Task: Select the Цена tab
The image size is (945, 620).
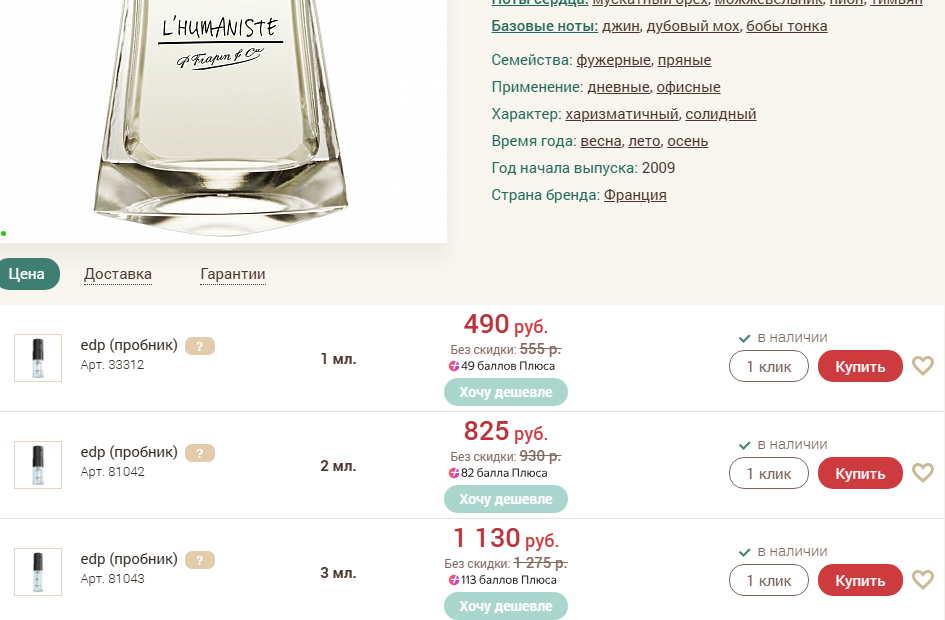Action: (27, 274)
